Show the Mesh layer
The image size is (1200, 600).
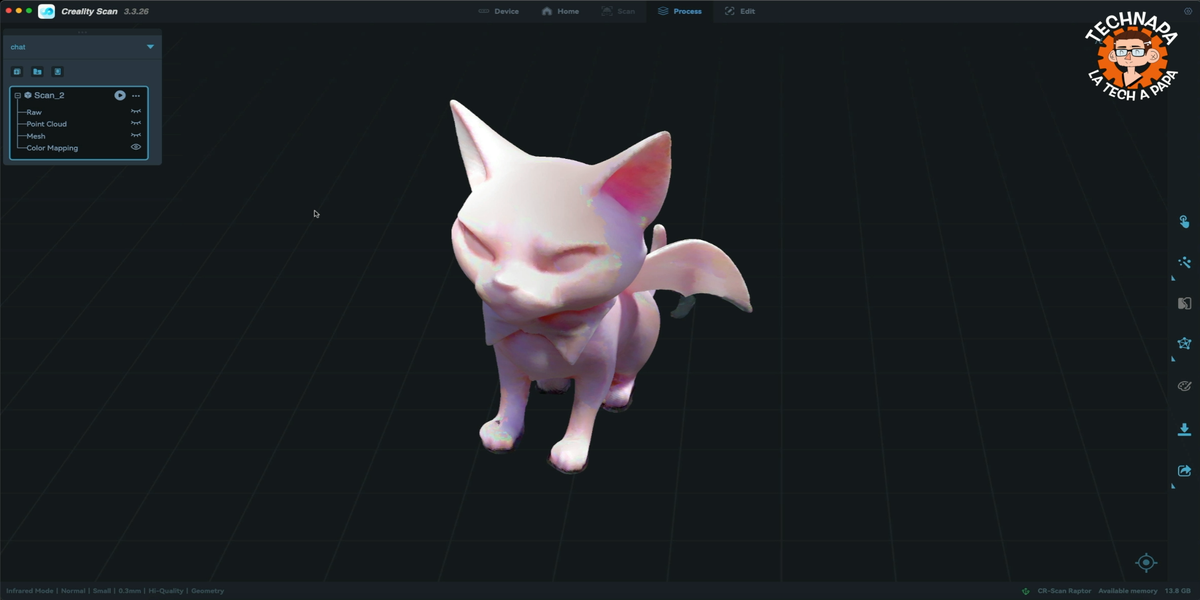click(x=136, y=136)
